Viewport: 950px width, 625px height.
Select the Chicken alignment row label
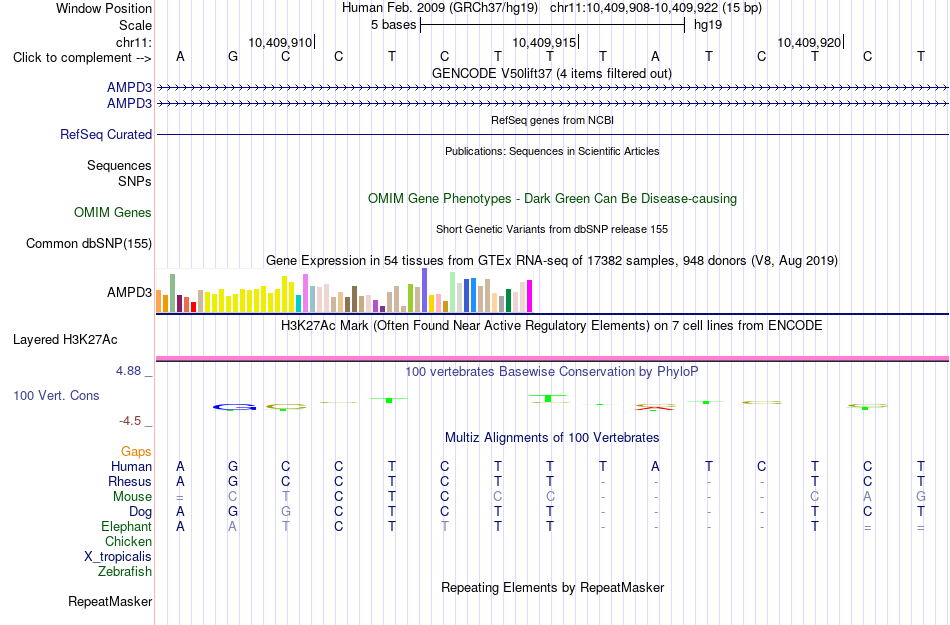[128, 541]
